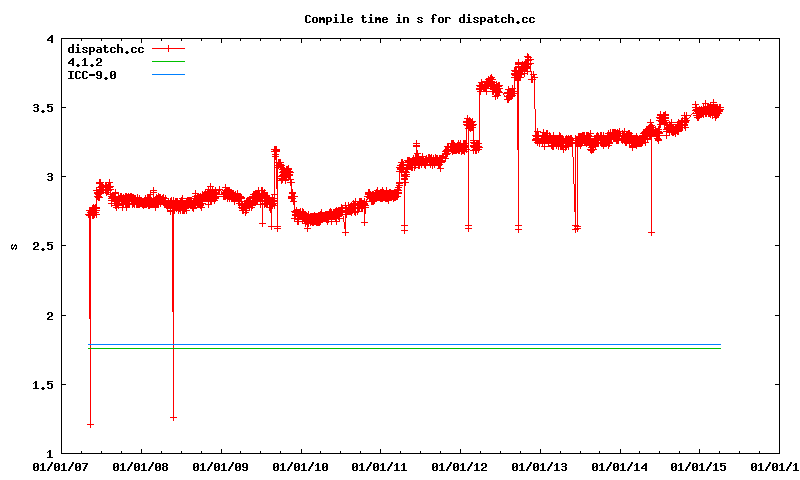Click the y-axis label "s"
Screen dimensions: 800x480
(x=14, y=246)
